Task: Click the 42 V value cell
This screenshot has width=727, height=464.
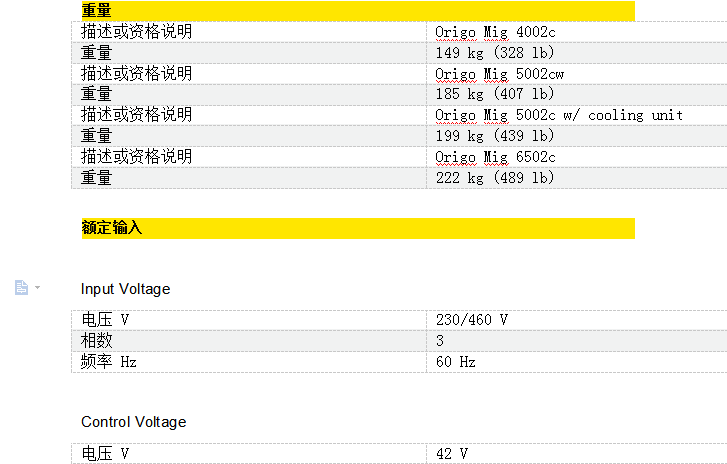Action: (x=452, y=454)
